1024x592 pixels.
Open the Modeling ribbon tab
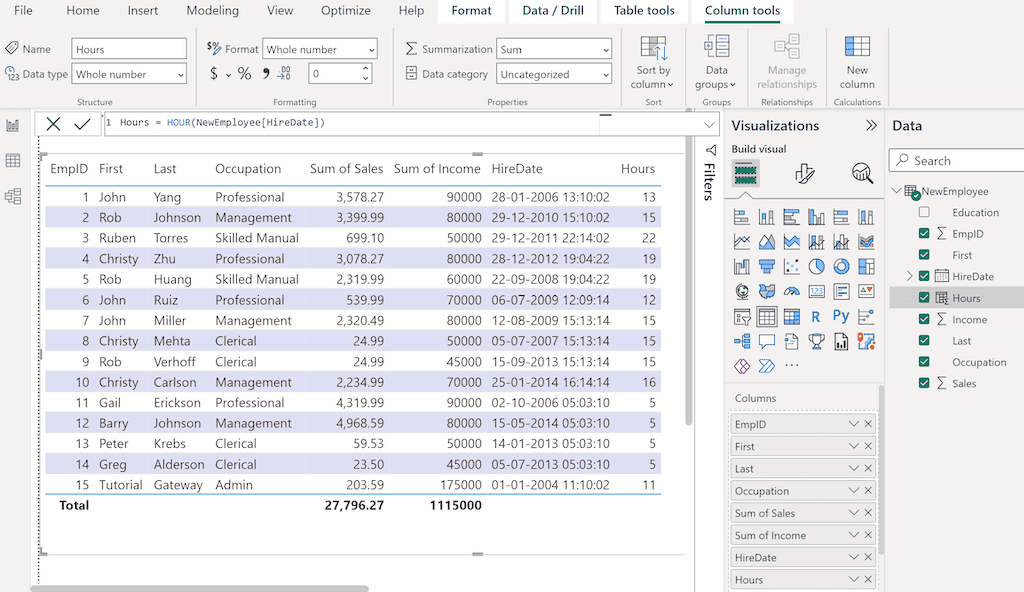click(x=212, y=11)
